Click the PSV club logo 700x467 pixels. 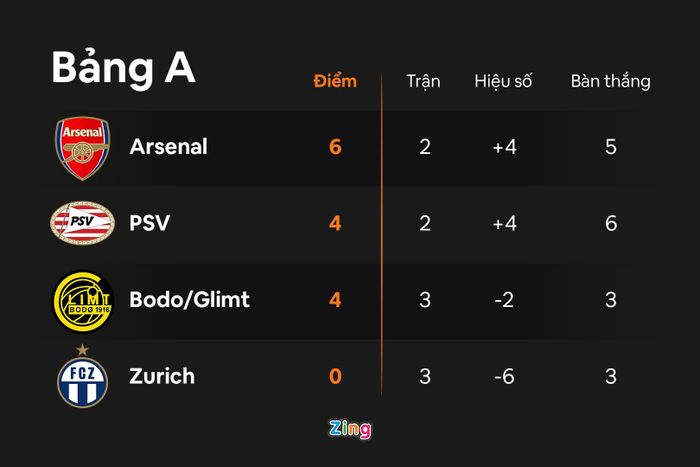82,223
